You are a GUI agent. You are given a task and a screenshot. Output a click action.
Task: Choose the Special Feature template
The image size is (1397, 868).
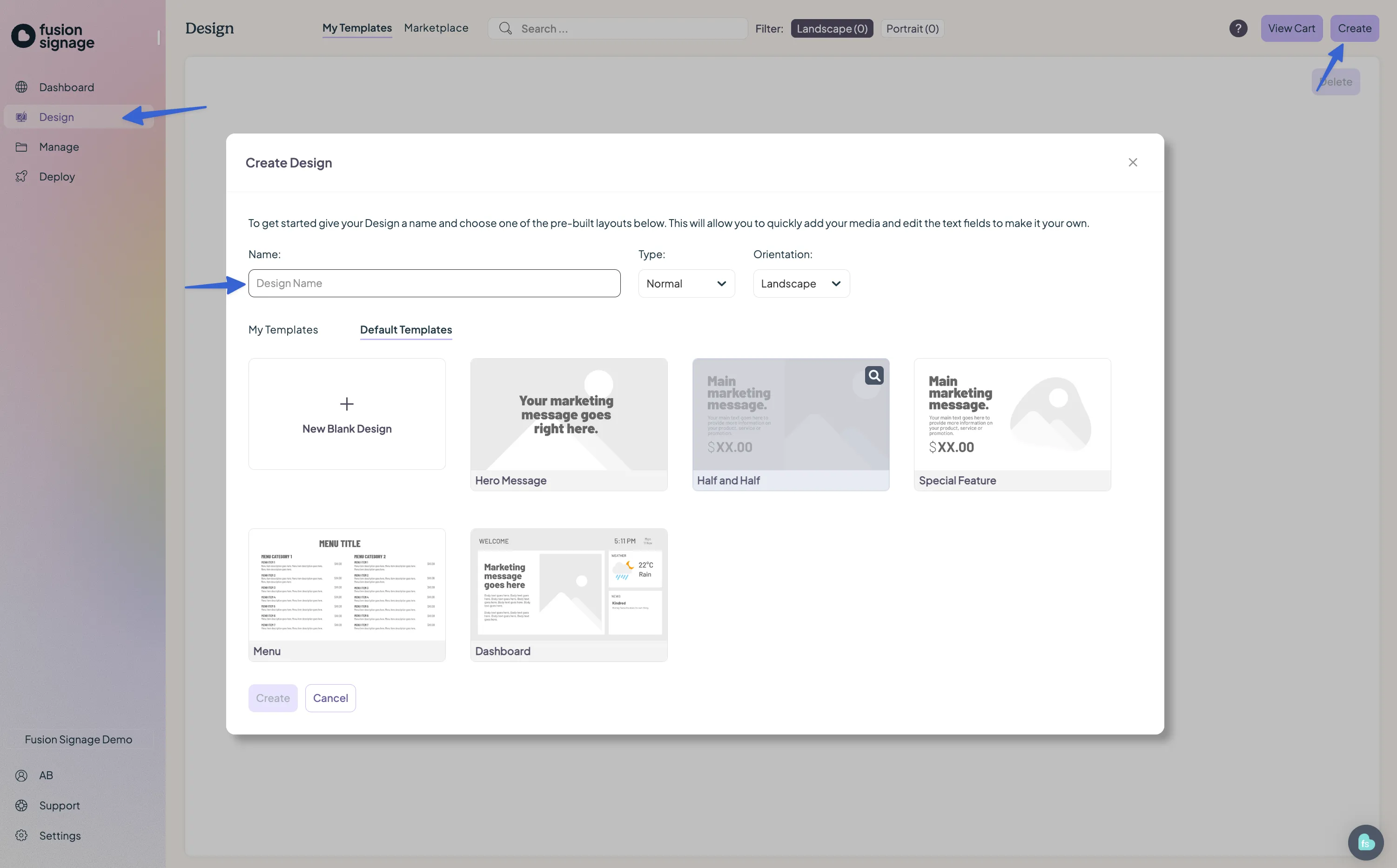click(x=1012, y=425)
